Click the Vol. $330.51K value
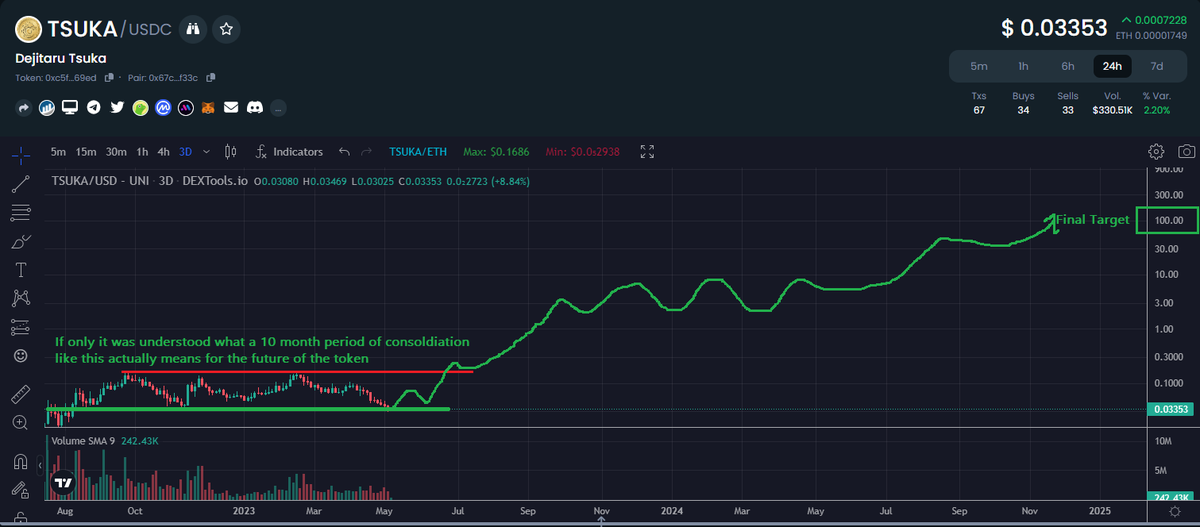Screen dimensions: 1200x527 coord(1111,110)
